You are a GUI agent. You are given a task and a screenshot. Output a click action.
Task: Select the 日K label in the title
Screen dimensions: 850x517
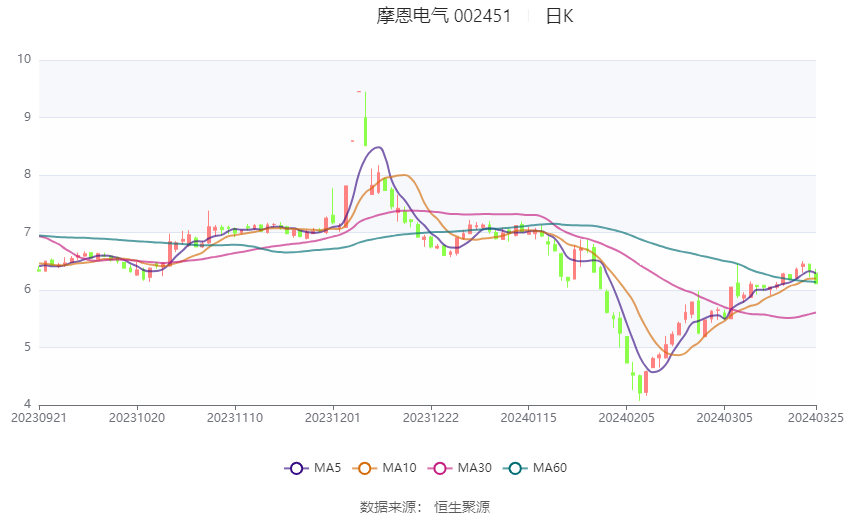click(x=559, y=16)
